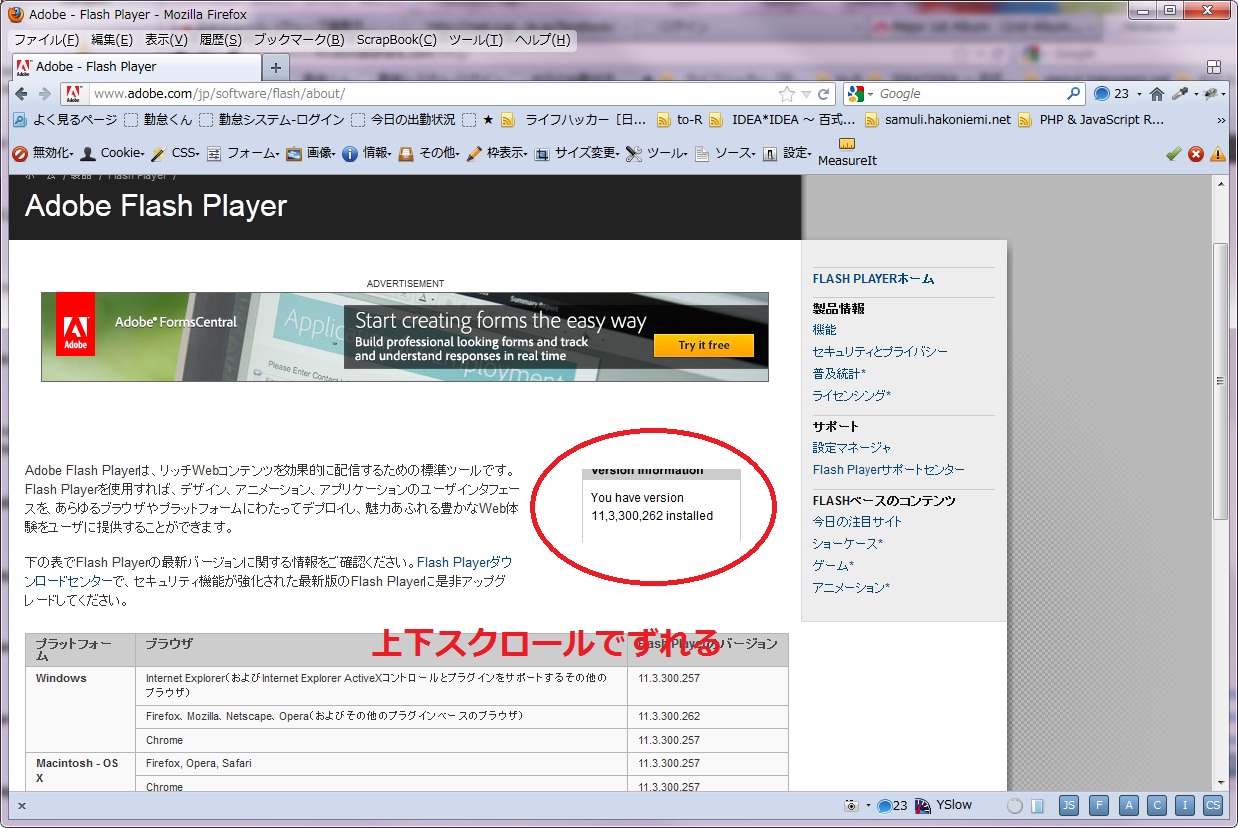Image resolution: width=1238 pixels, height=828 pixels.
Task: Click the Try it free ad button
Action: tap(704, 345)
